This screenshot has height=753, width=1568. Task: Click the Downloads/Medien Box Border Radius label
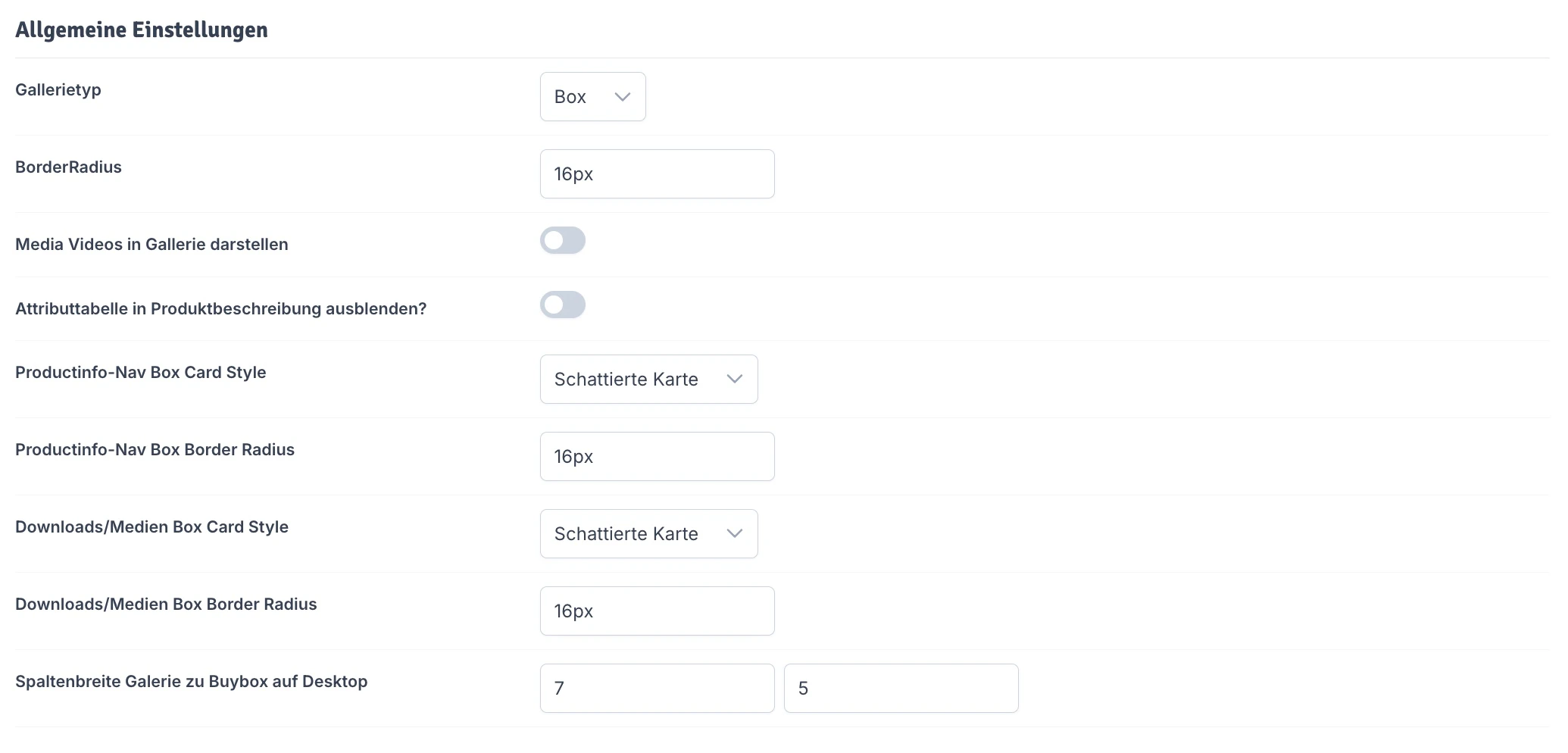[166, 605]
